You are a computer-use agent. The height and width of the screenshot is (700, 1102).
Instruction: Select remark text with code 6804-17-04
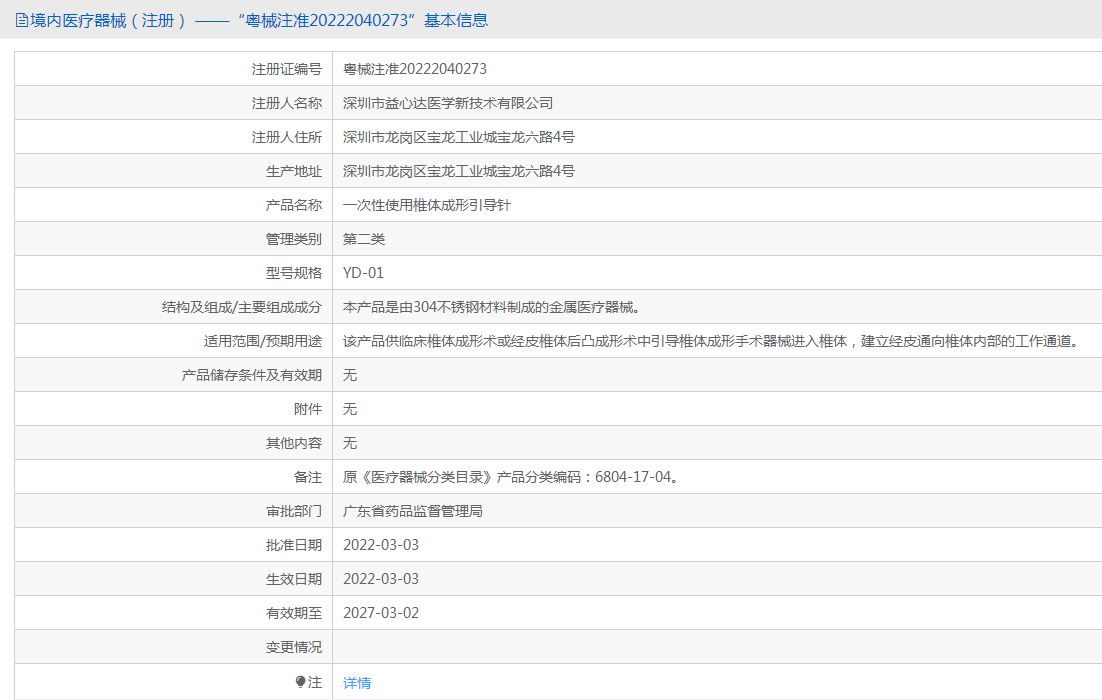pyautogui.click(x=511, y=477)
